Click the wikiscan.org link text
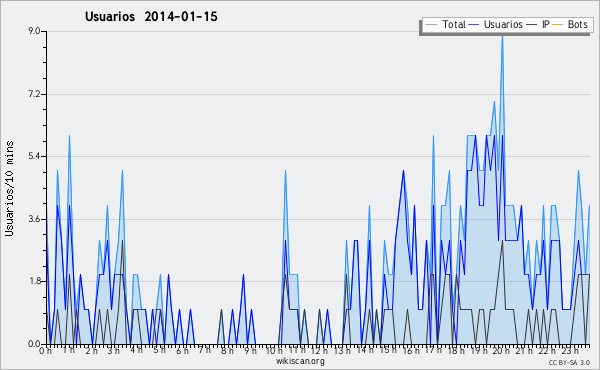Viewport: 600px width, 370px height. click(300, 361)
